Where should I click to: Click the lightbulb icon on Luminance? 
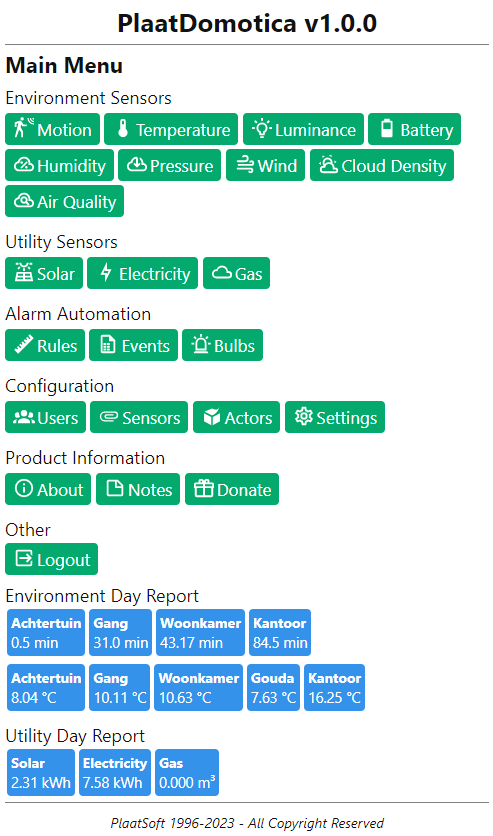click(x=262, y=128)
